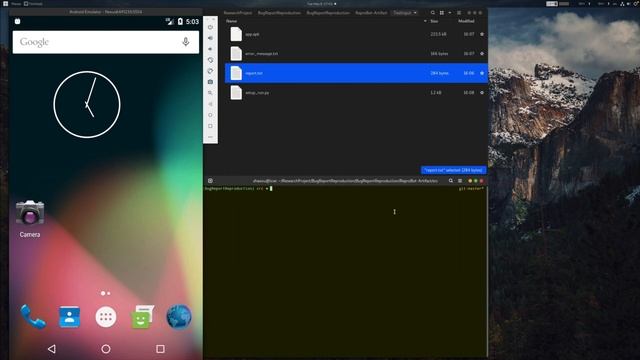Toggle star on report.txt row
Image resolution: width=640 pixels, height=360 pixels.
482,73
